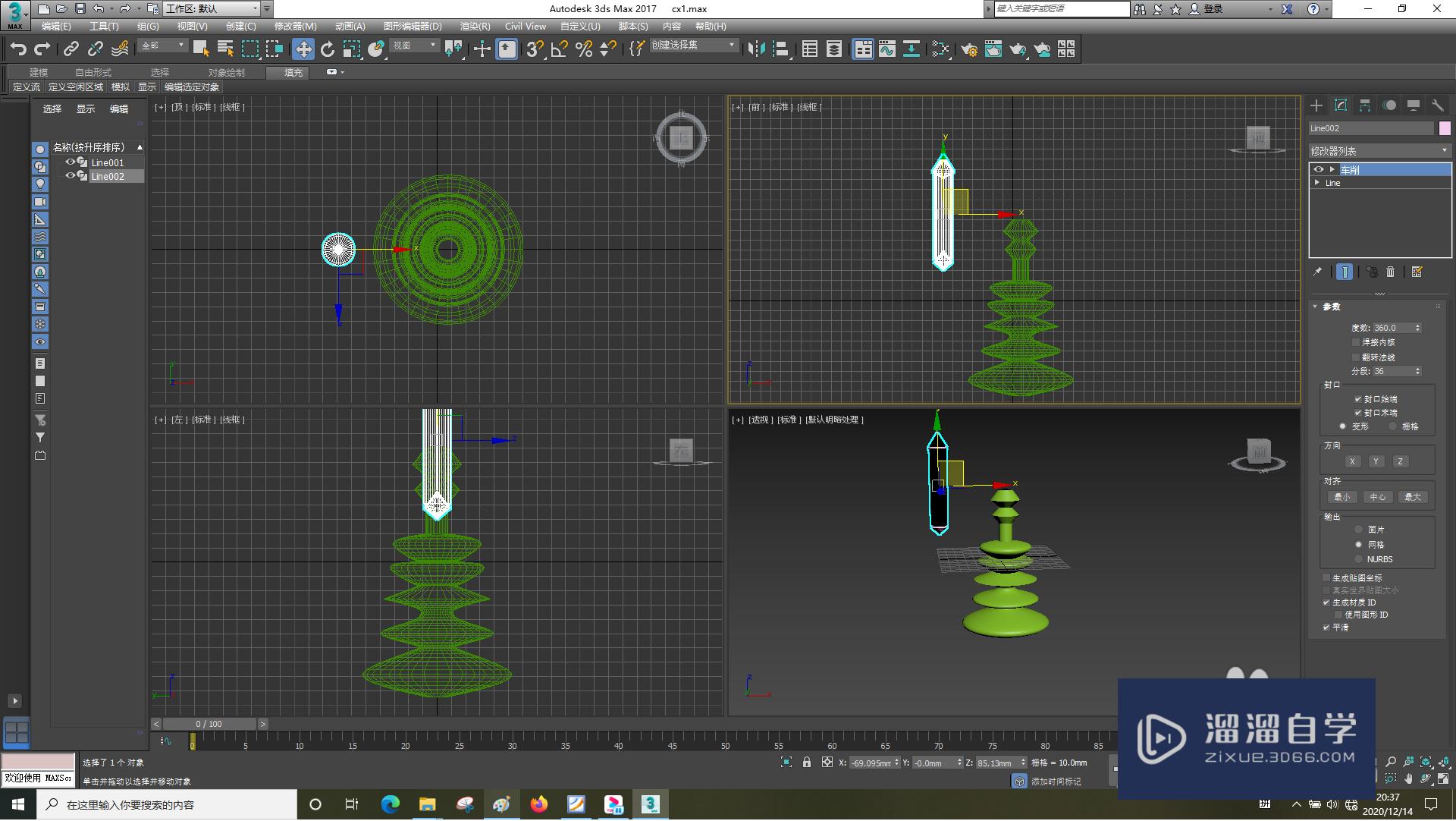Image resolution: width=1456 pixels, height=821 pixels.
Task: Click 最大 align button
Action: (x=1412, y=497)
